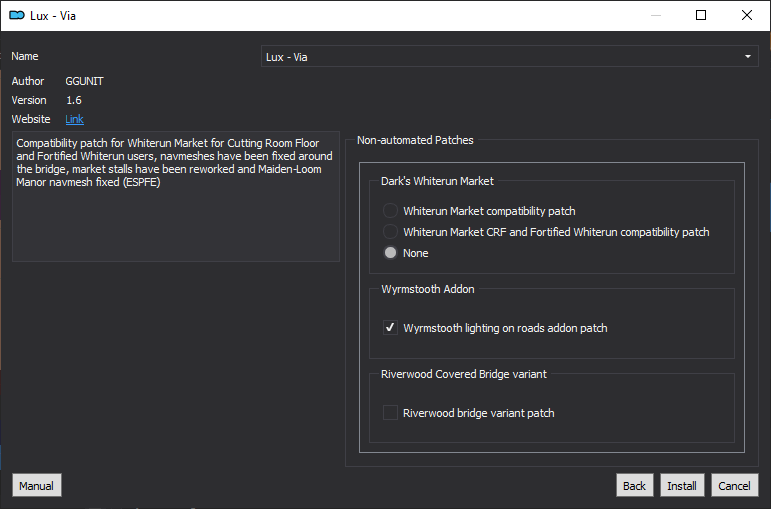Viewport: 771px width, 509px height.
Task: Close the Lux - Via window
Action: coord(747,15)
